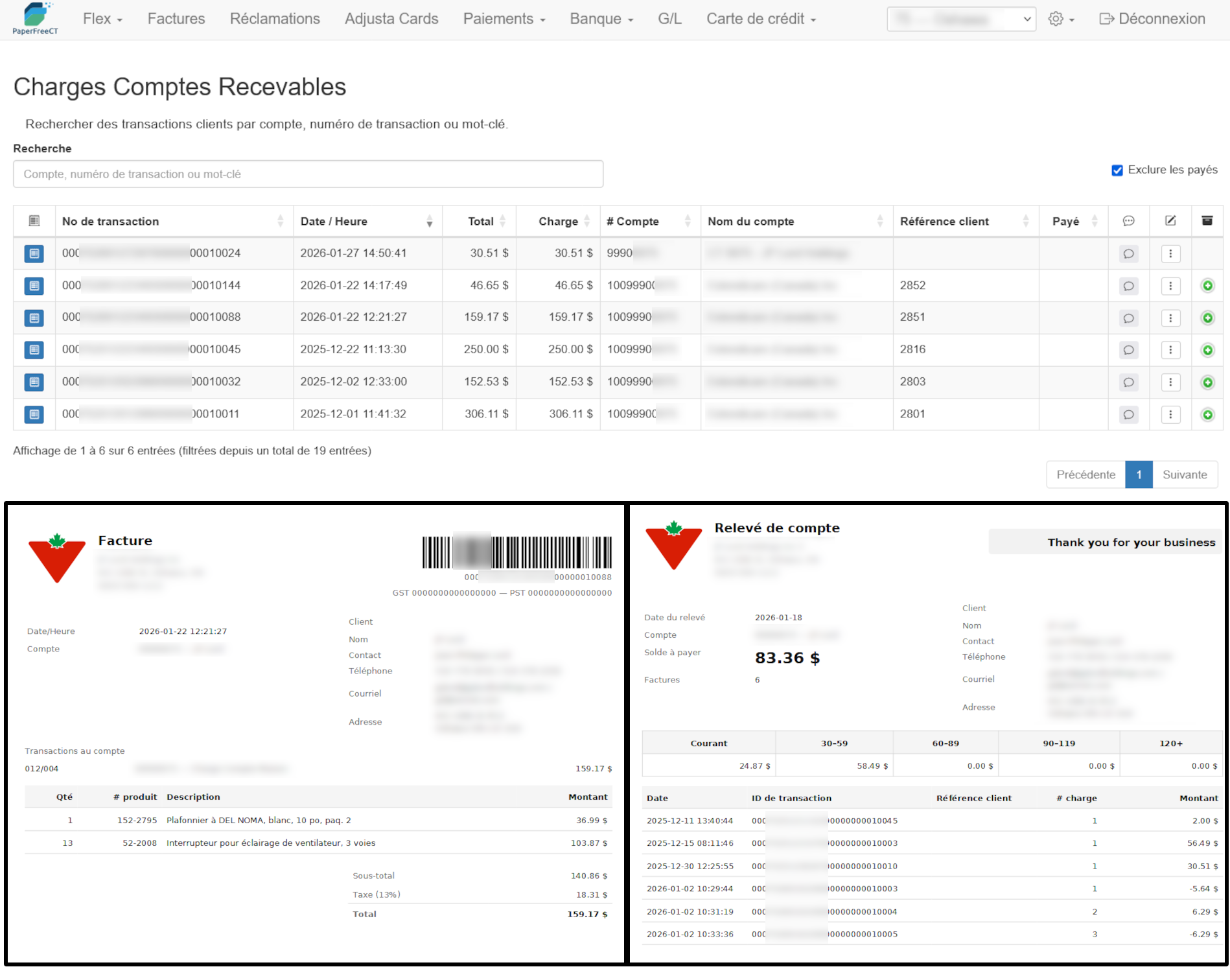This screenshot has height=980, width=1230.
Task: Click three-dot actions for transaction ending 00010088
Action: tap(1170, 318)
